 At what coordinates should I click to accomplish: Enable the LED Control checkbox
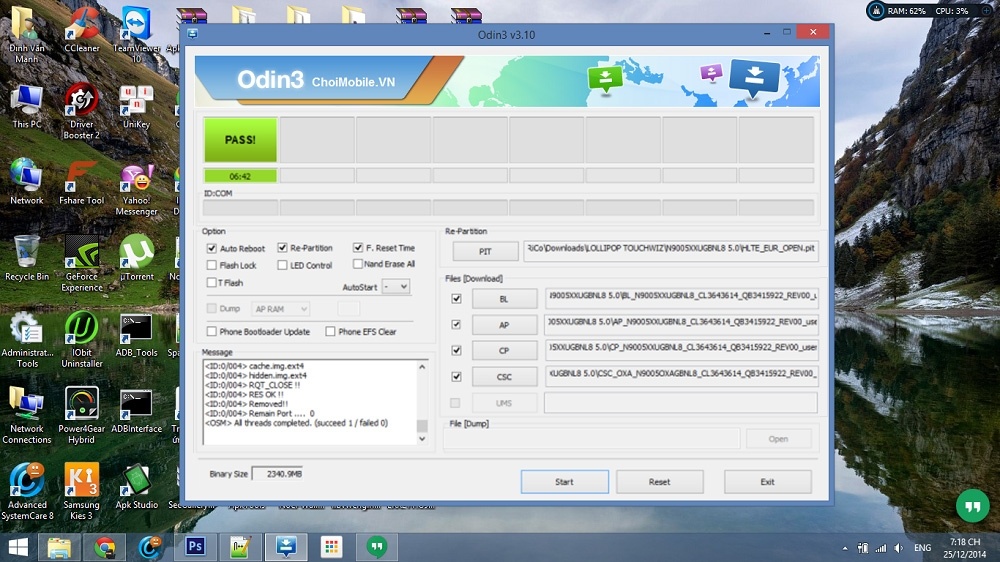click(283, 265)
